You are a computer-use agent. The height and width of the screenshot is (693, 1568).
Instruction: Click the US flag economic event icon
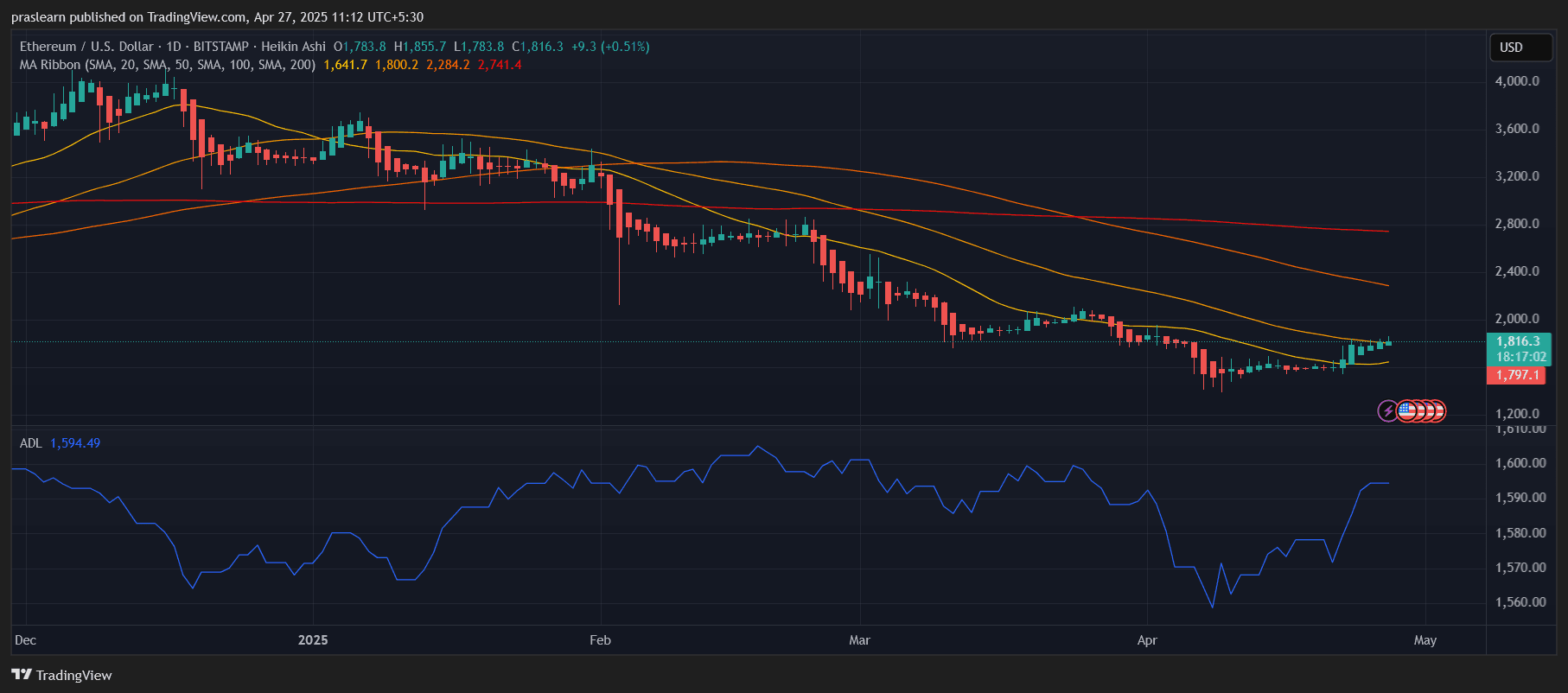click(1406, 411)
